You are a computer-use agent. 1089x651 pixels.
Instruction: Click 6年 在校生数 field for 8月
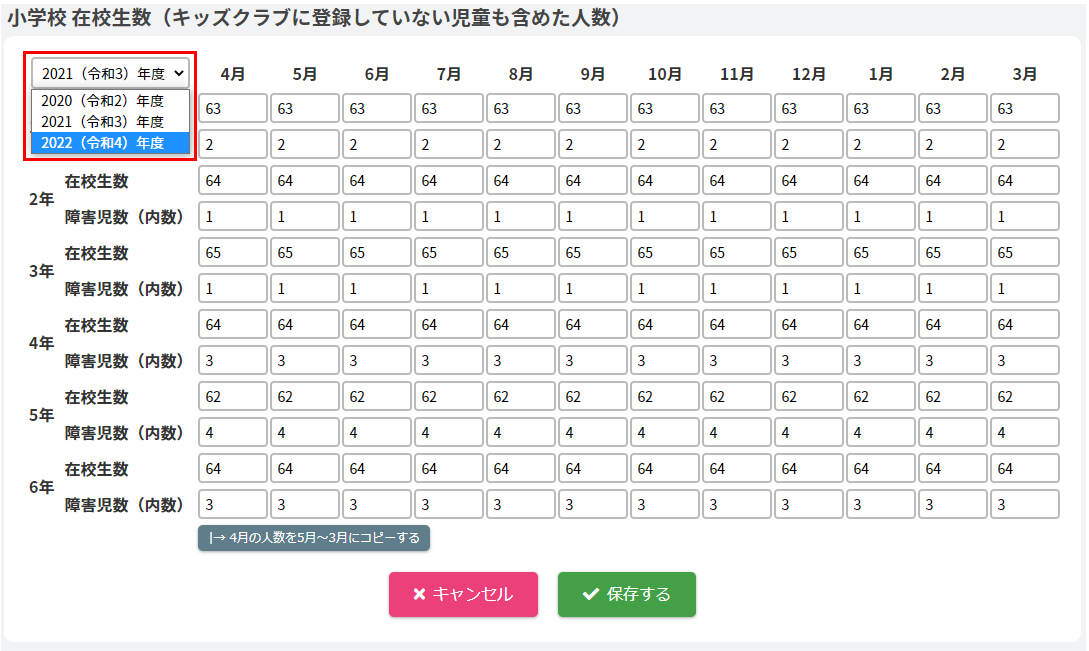click(x=521, y=468)
